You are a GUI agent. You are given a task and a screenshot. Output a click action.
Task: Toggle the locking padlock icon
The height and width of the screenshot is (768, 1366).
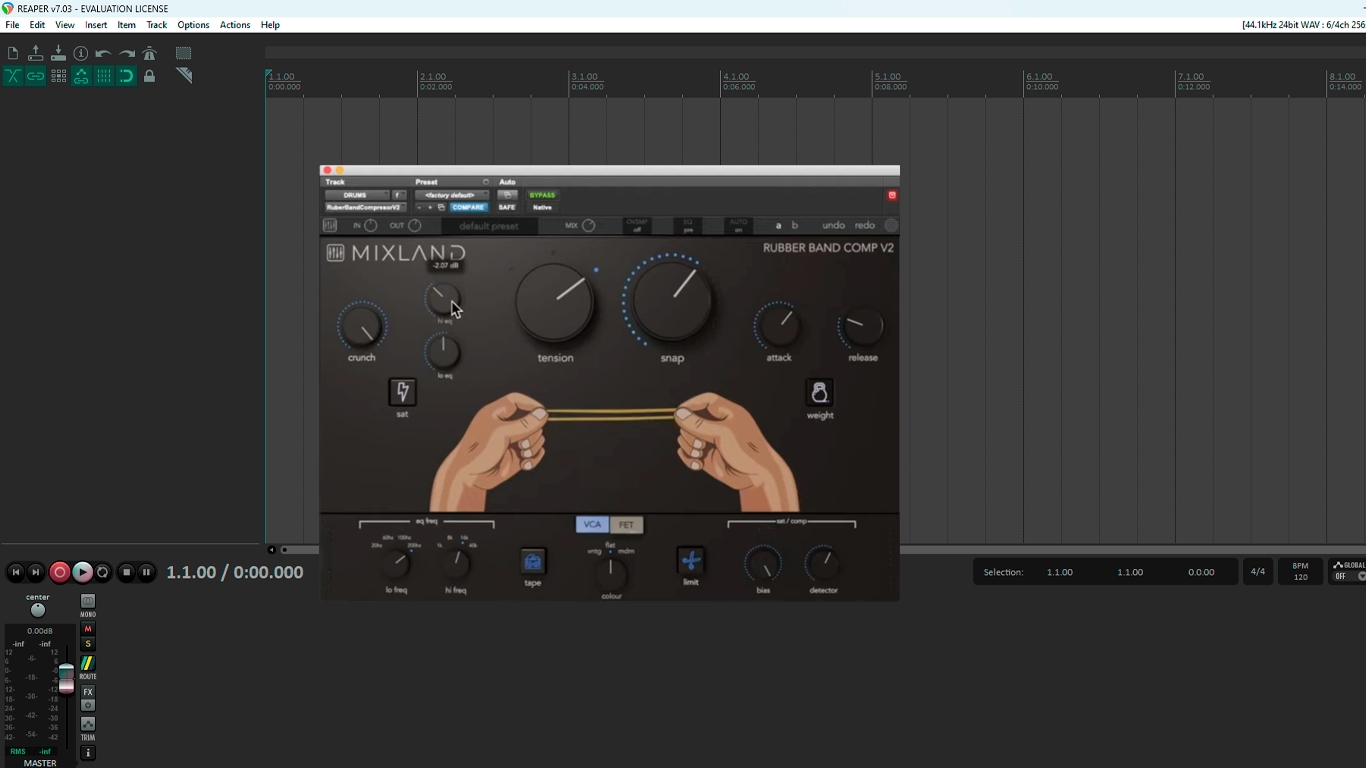(x=150, y=76)
